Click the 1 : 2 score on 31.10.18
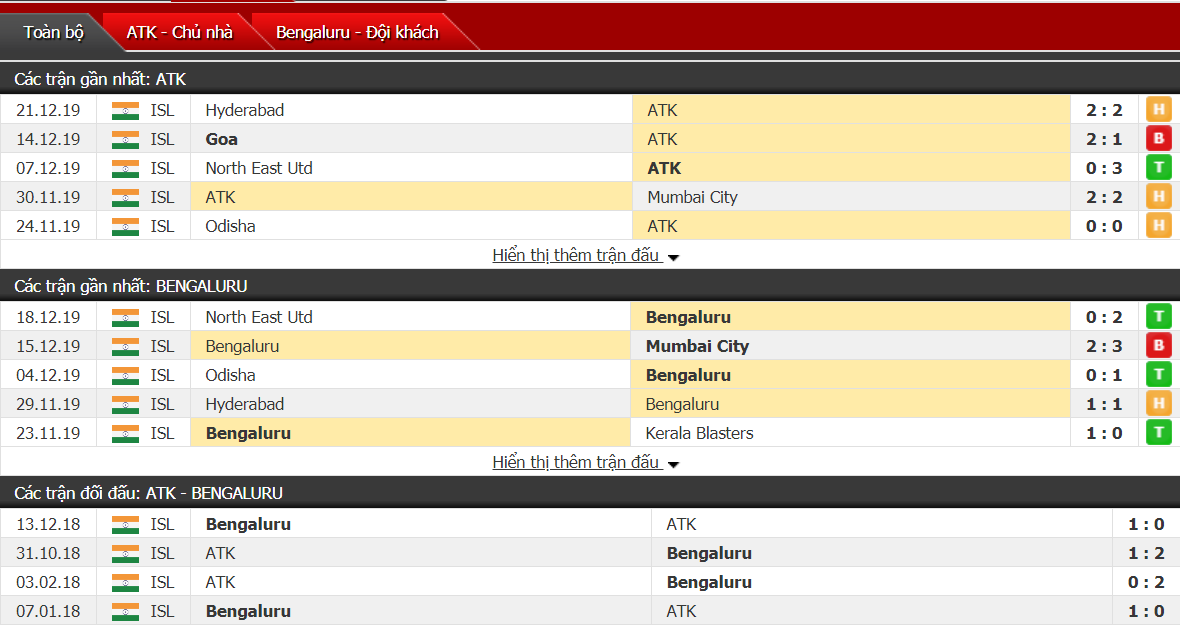The height and width of the screenshot is (626, 1180). pyautogui.click(x=1146, y=554)
